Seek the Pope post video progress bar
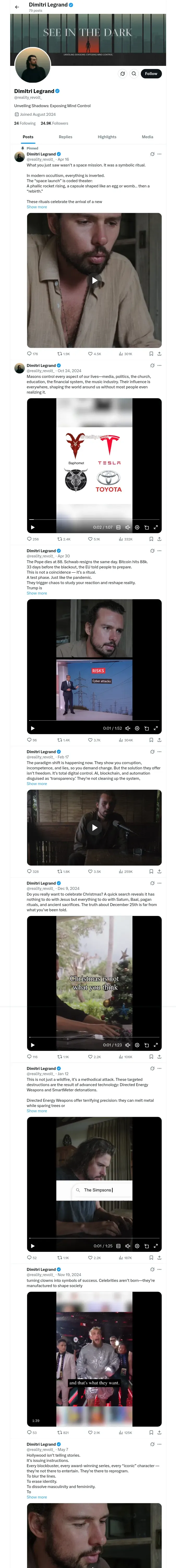The height and width of the screenshot is (1568, 176). coord(94,721)
